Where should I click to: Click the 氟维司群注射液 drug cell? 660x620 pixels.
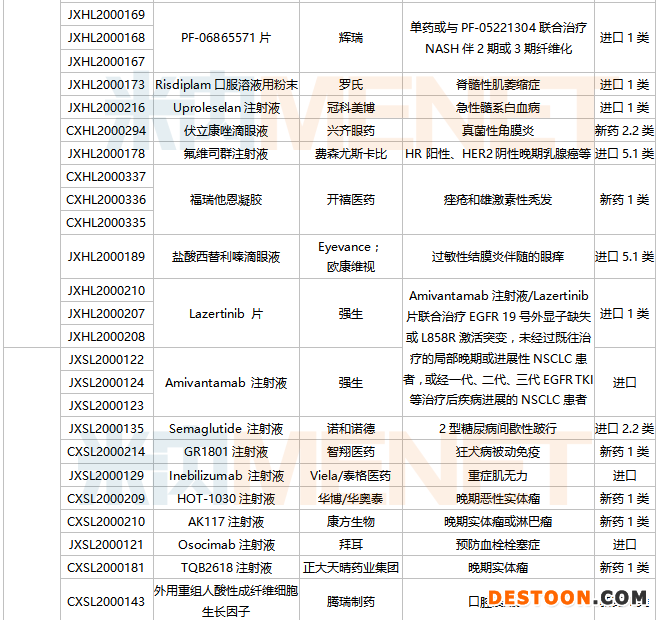226,154
